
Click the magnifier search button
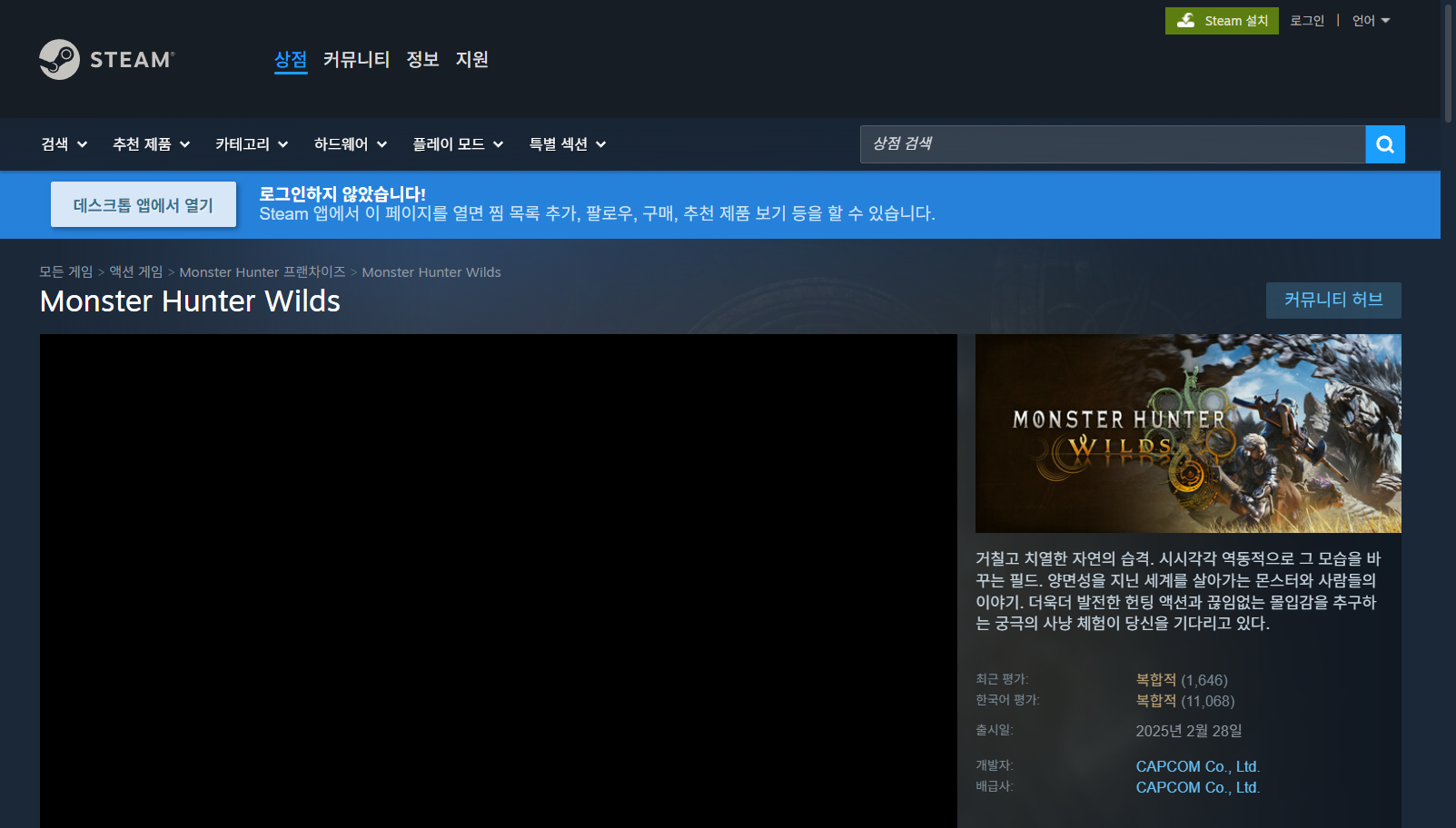pyautogui.click(x=1385, y=144)
